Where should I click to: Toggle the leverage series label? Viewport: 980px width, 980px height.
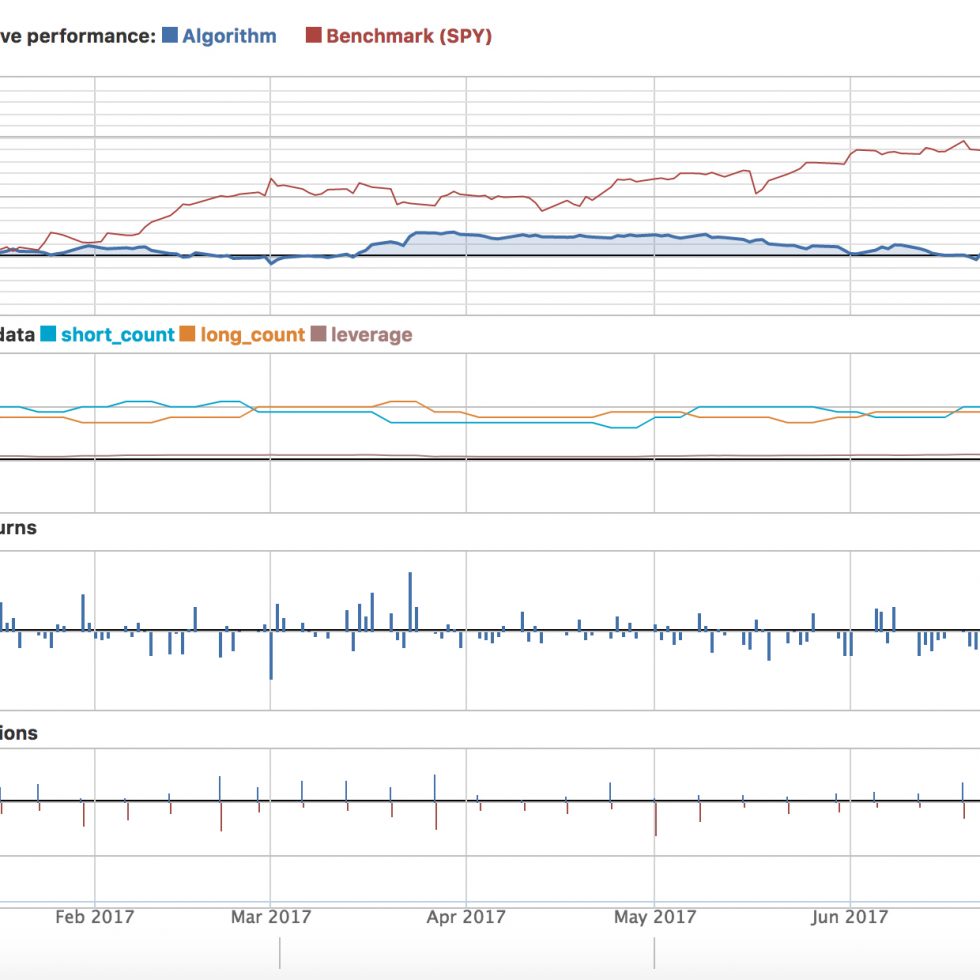click(x=371, y=335)
